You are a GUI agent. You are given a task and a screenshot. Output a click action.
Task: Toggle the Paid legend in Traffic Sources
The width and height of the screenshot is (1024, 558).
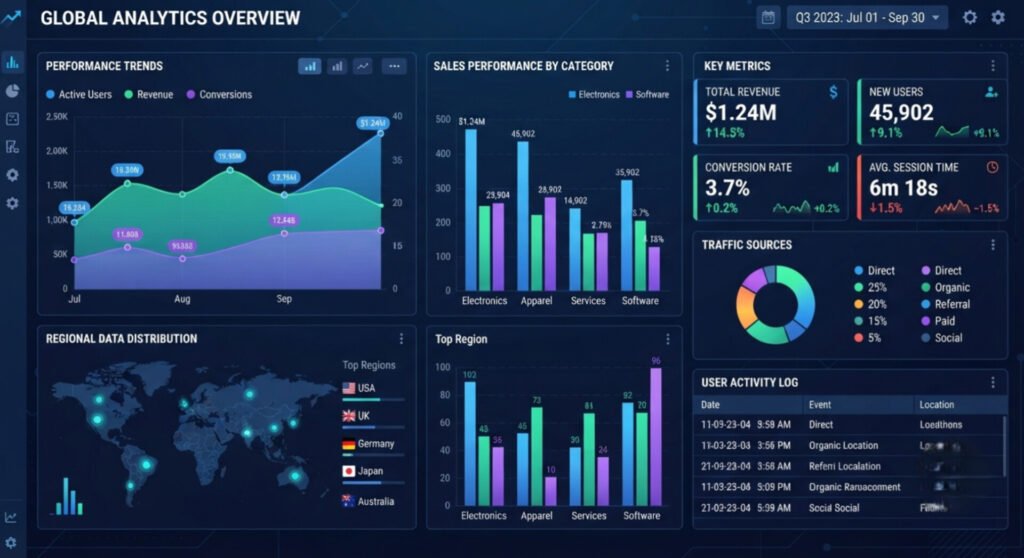pos(938,321)
